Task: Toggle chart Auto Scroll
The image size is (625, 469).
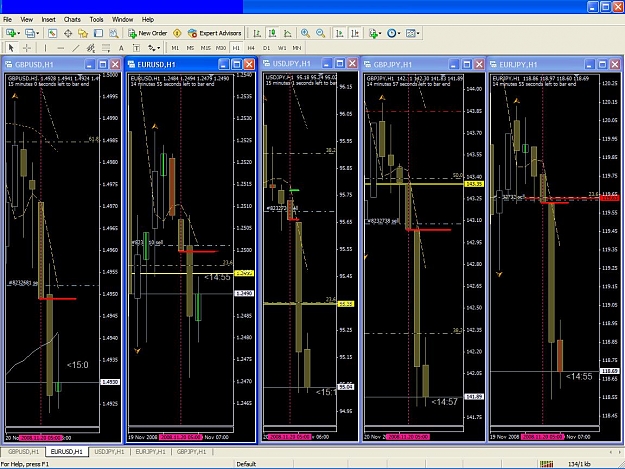Action: [340, 33]
